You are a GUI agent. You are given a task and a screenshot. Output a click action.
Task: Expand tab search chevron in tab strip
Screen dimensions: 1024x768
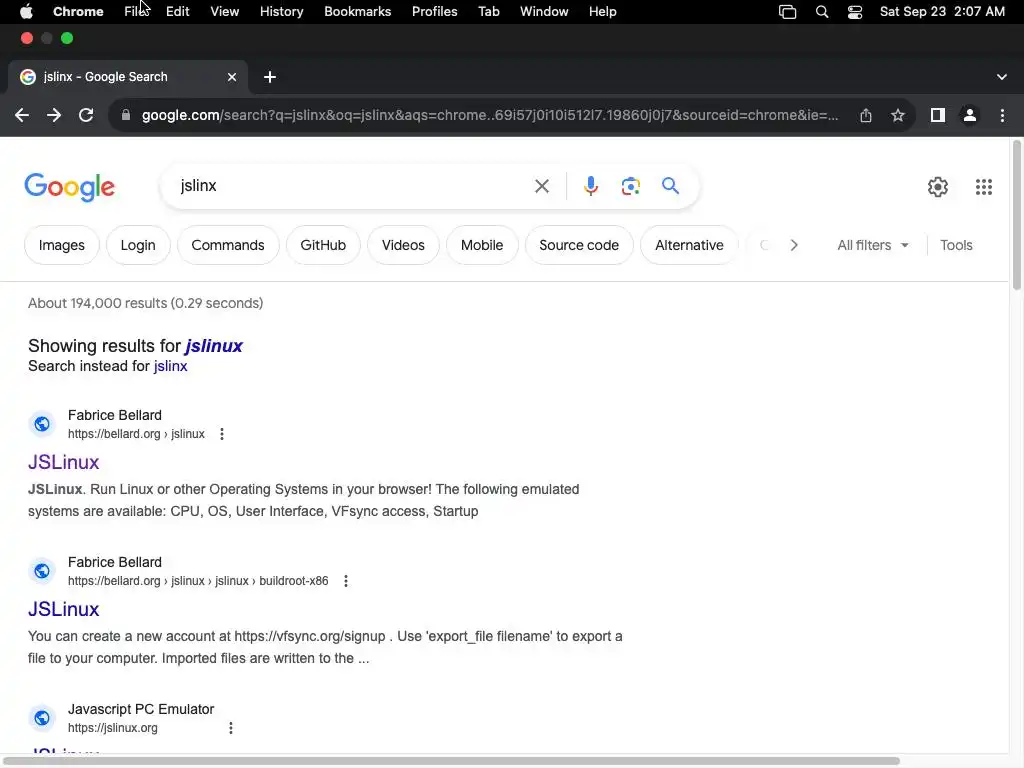click(1002, 77)
